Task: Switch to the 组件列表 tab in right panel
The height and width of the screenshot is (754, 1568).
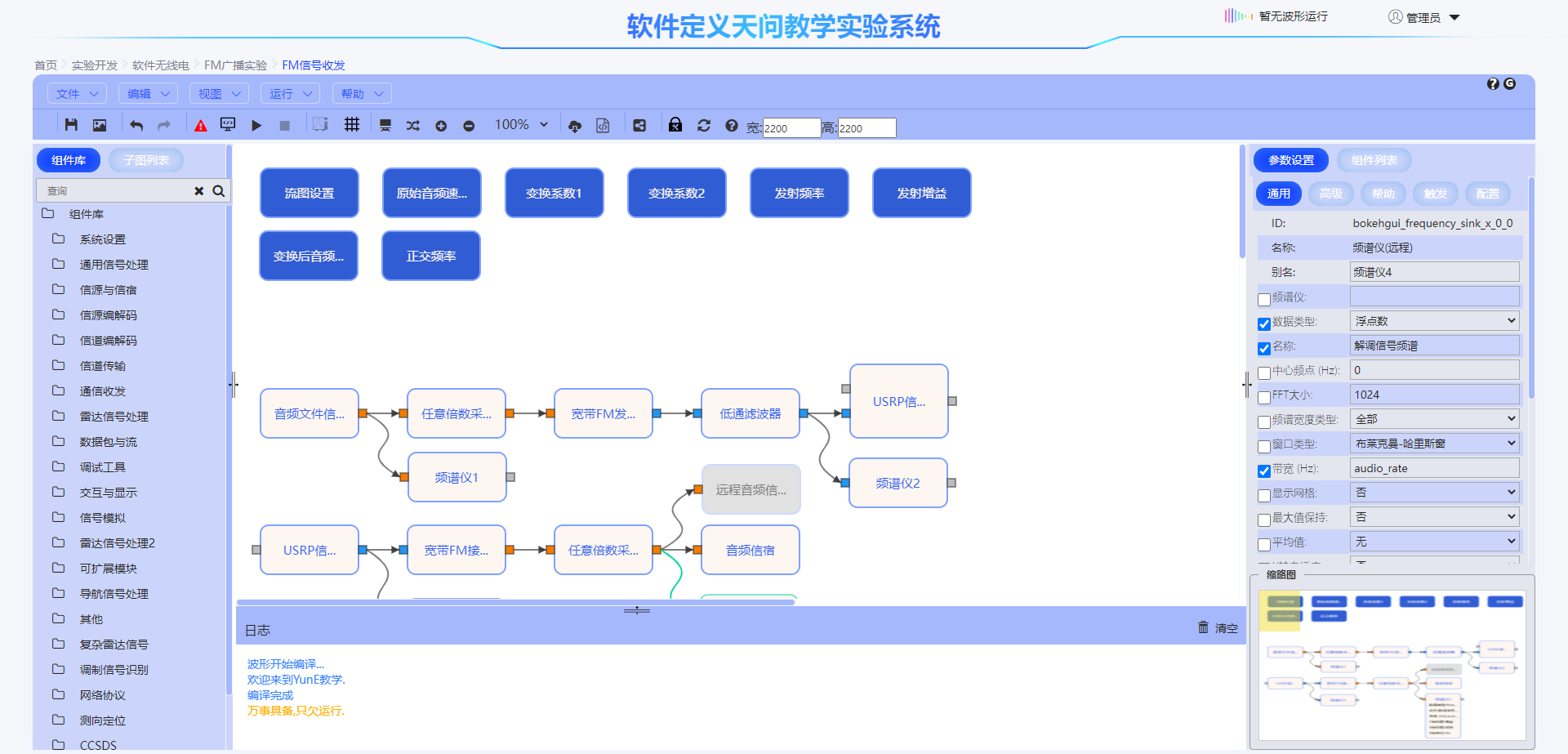Action: coord(1374,160)
